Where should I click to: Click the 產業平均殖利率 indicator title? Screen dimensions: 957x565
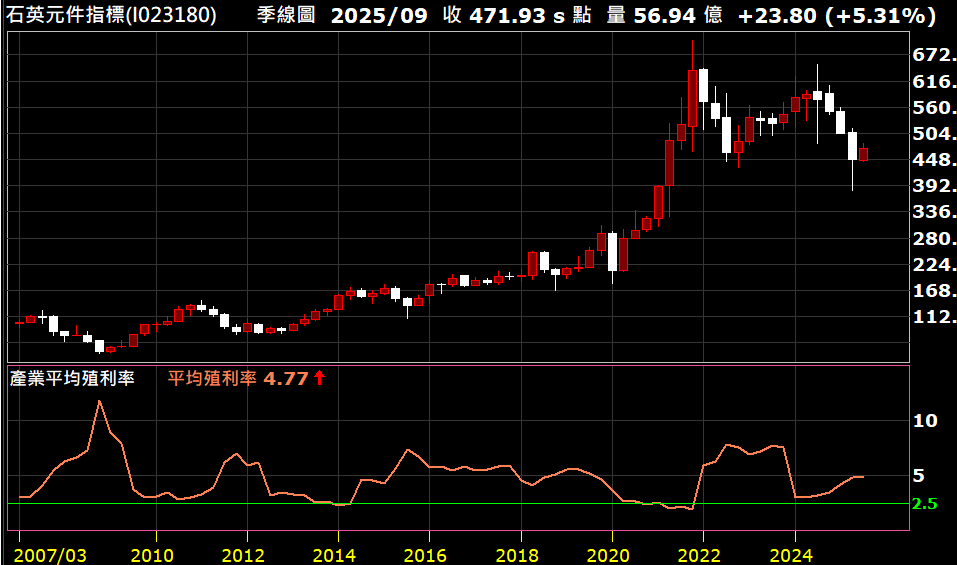pos(71,378)
